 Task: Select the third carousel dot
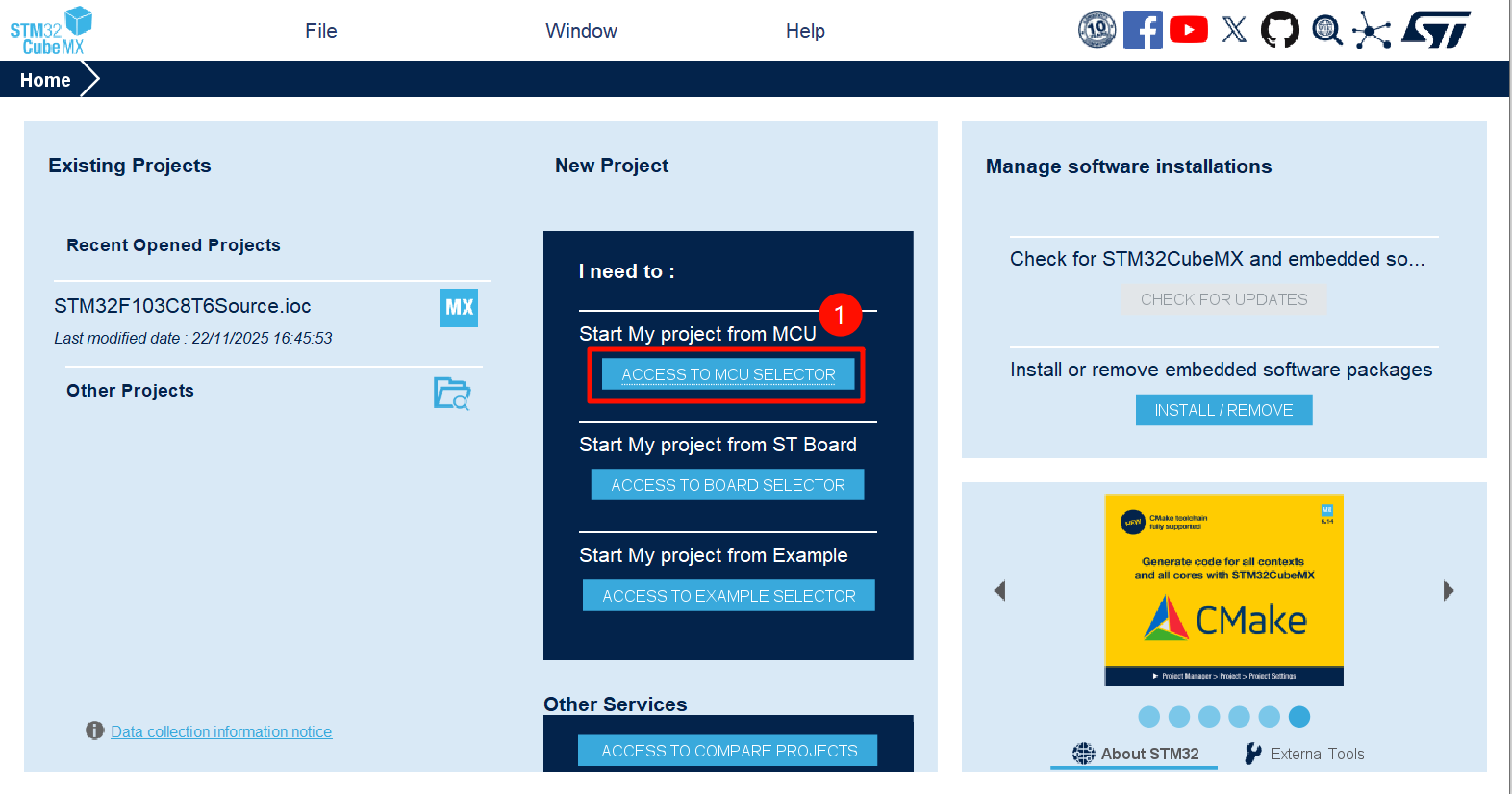click(1209, 717)
